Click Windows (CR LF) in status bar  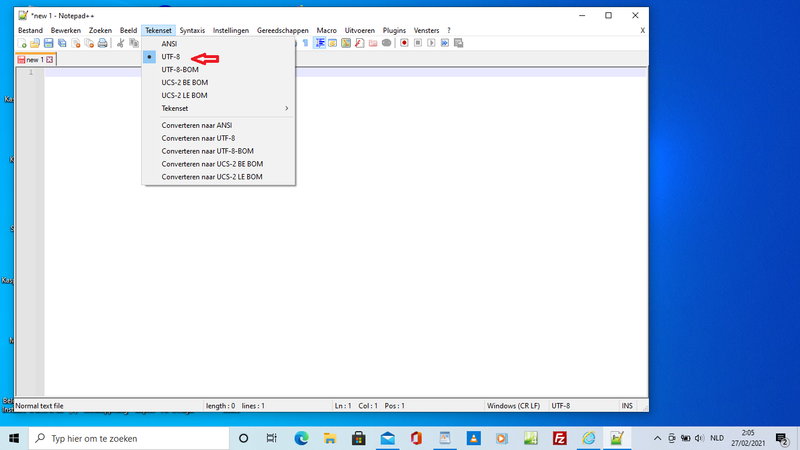pyautogui.click(x=515, y=406)
